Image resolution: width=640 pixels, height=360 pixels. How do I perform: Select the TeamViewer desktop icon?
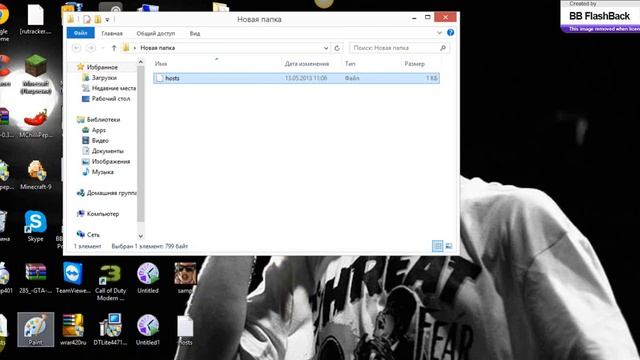(73, 278)
